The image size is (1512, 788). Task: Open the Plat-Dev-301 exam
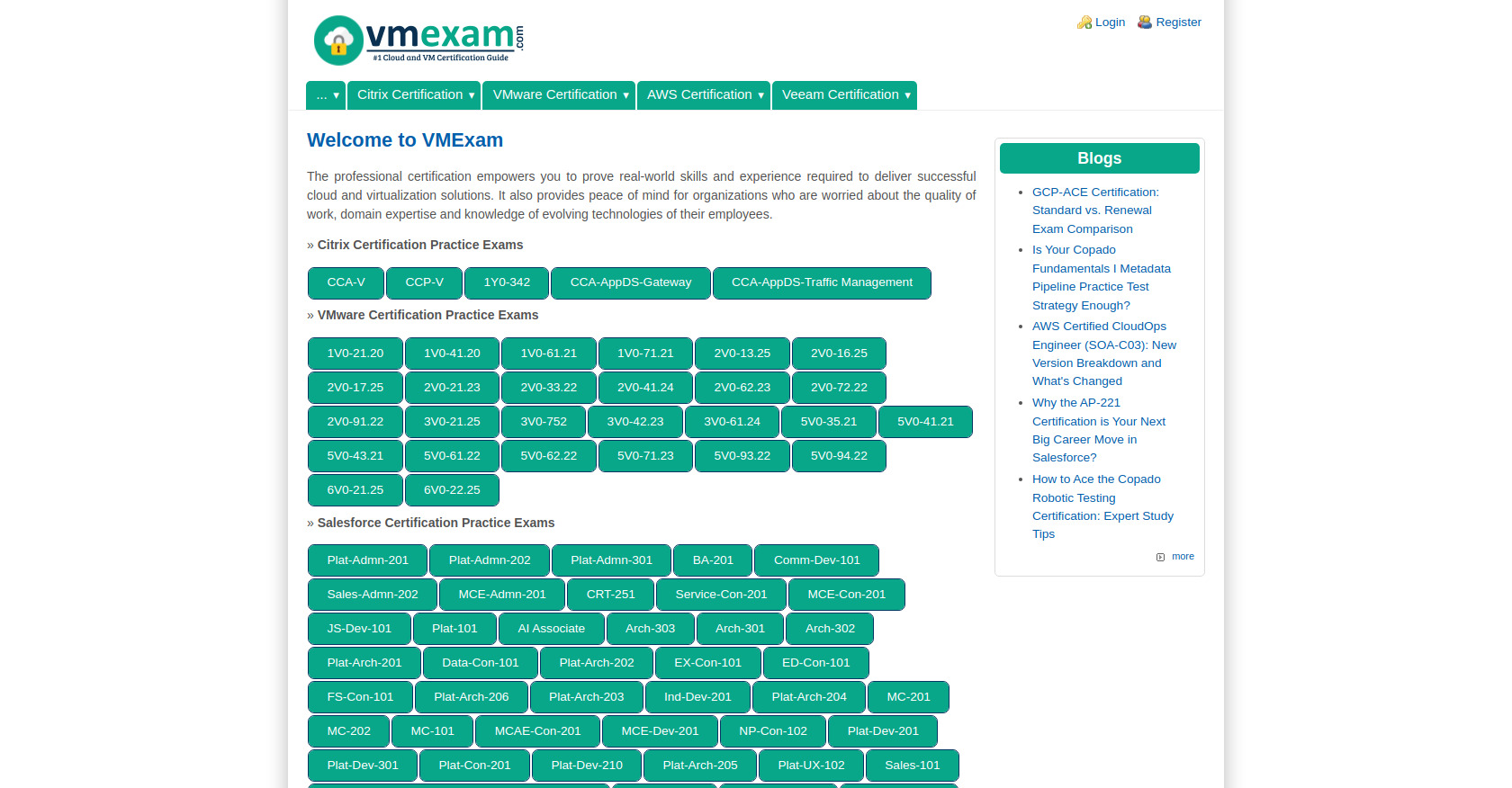tap(363, 766)
